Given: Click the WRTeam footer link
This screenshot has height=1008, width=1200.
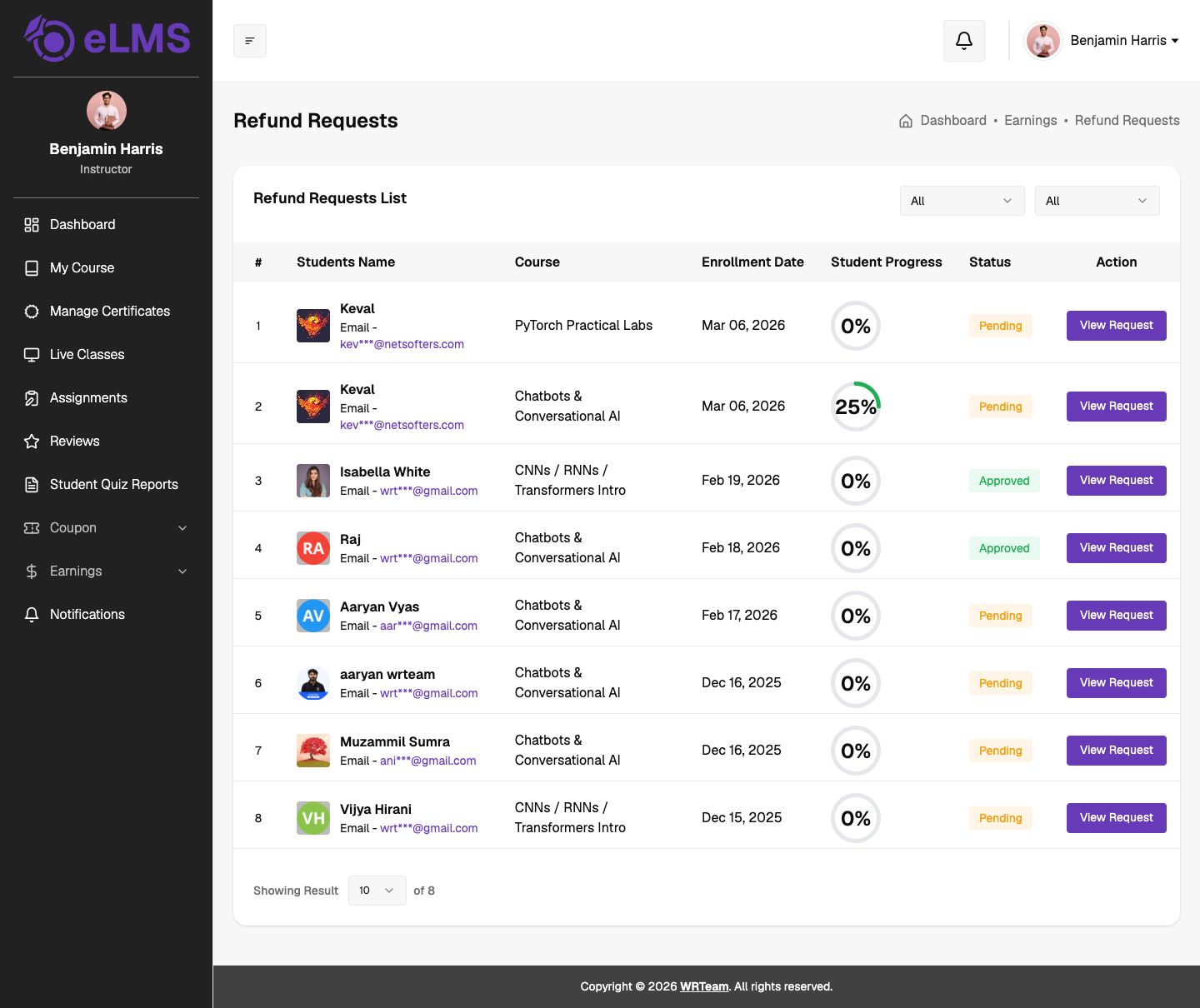Looking at the screenshot, I should click(x=704, y=986).
